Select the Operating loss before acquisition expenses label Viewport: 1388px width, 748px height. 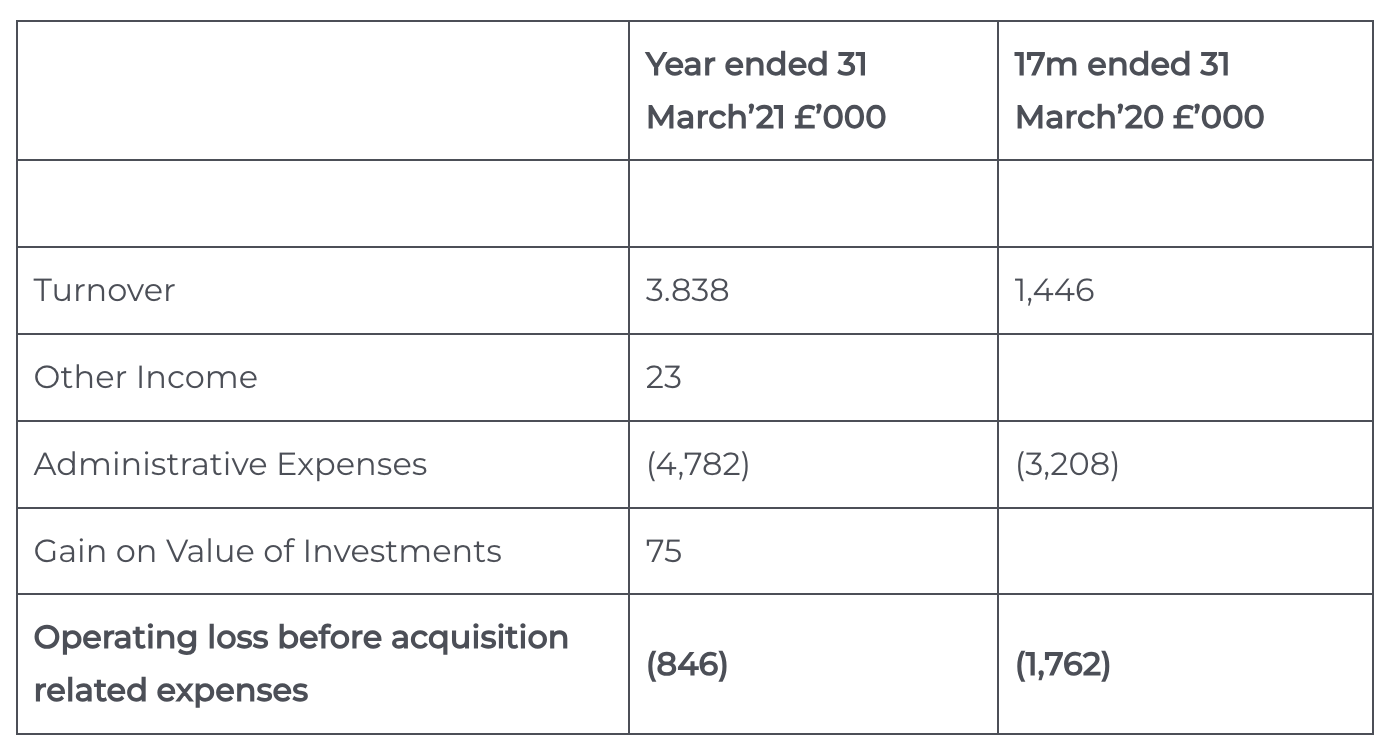pos(300,664)
